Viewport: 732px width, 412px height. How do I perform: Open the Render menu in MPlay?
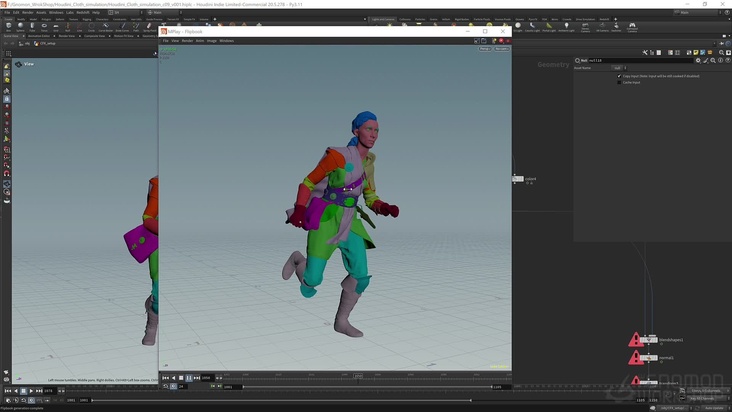point(187,41)
